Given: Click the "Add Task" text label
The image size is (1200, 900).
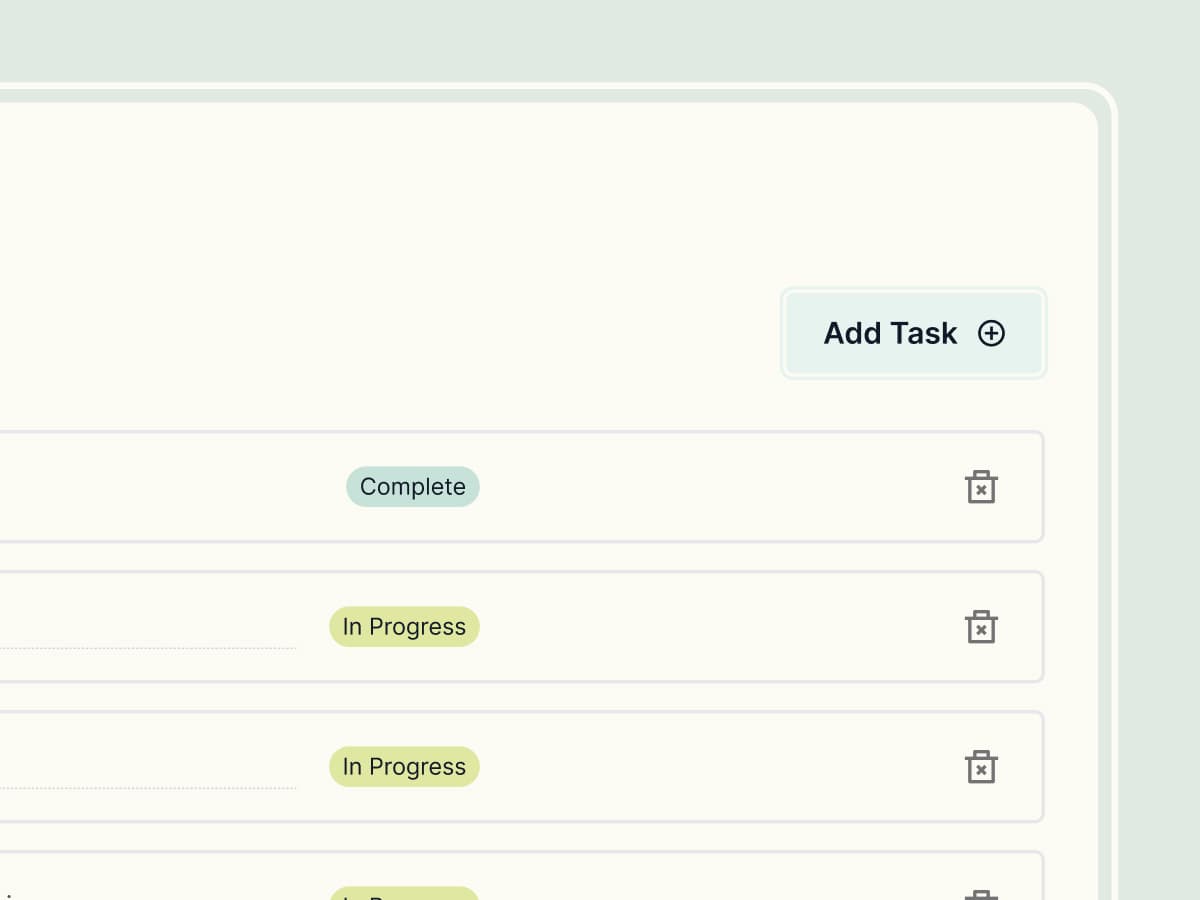Looking at the screenshot, I should click(890, 333).
